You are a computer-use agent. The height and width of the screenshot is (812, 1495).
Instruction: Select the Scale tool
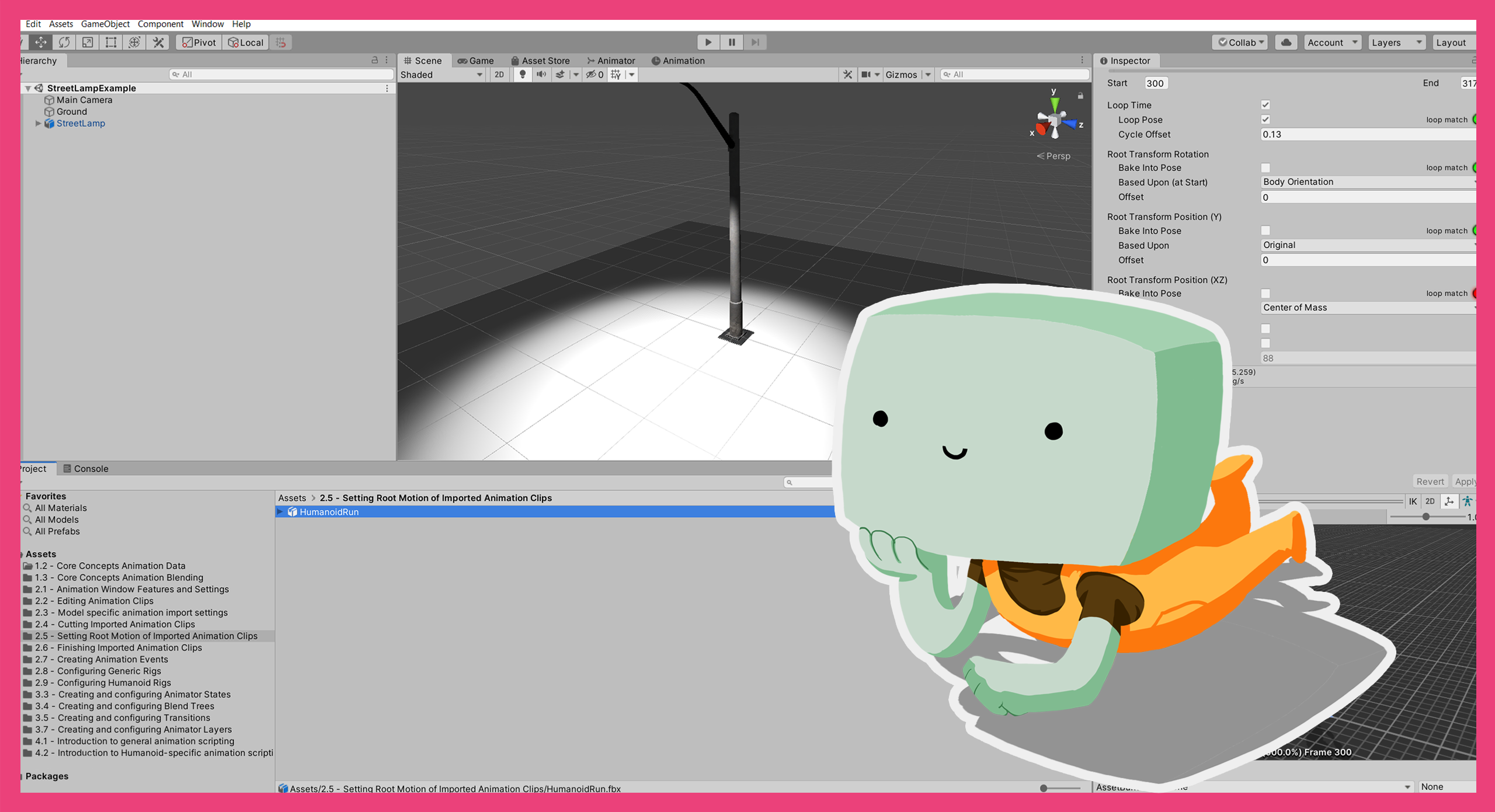coord(86,42)
